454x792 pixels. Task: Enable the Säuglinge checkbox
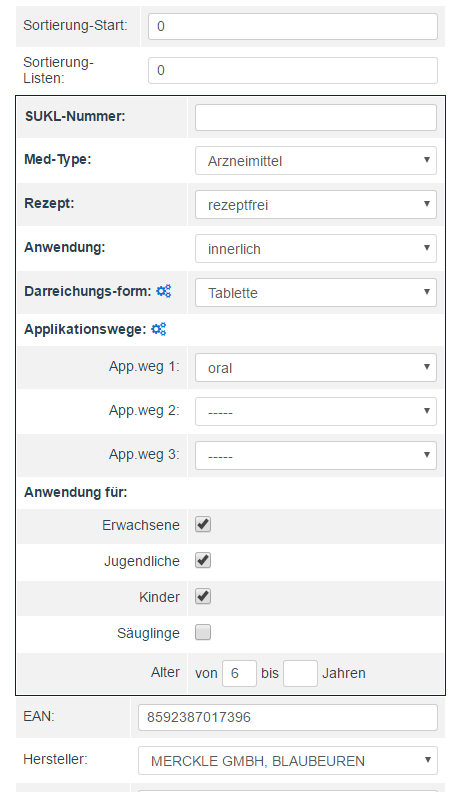pos(203,632)
